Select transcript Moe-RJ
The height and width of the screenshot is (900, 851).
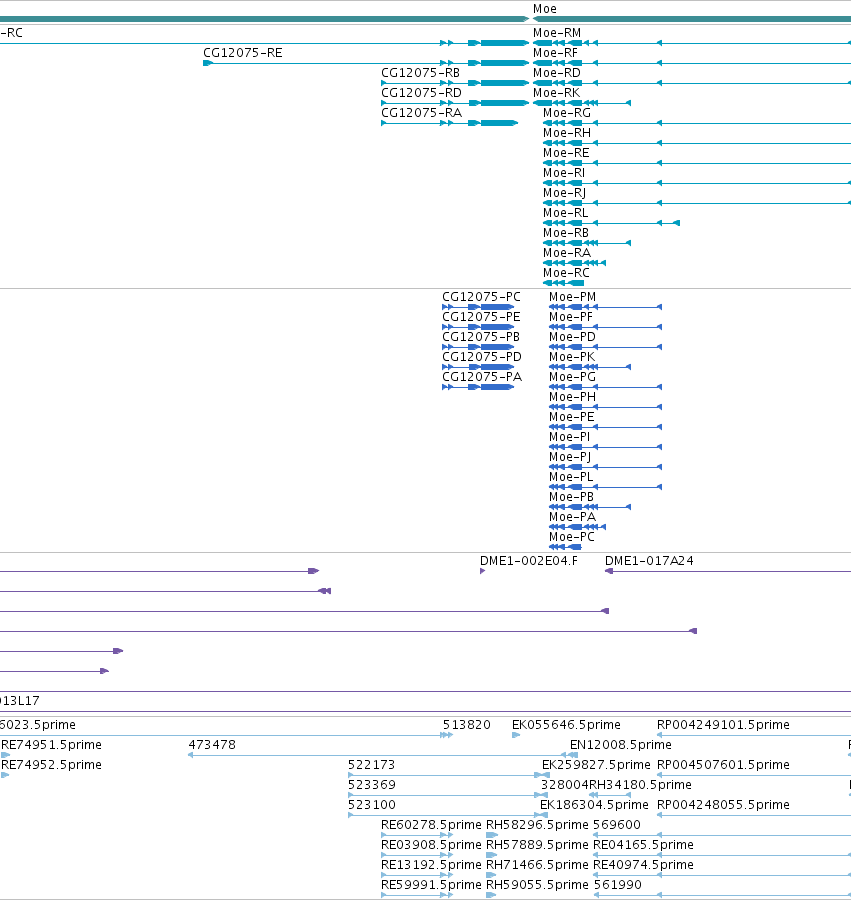tap(565, 193)
